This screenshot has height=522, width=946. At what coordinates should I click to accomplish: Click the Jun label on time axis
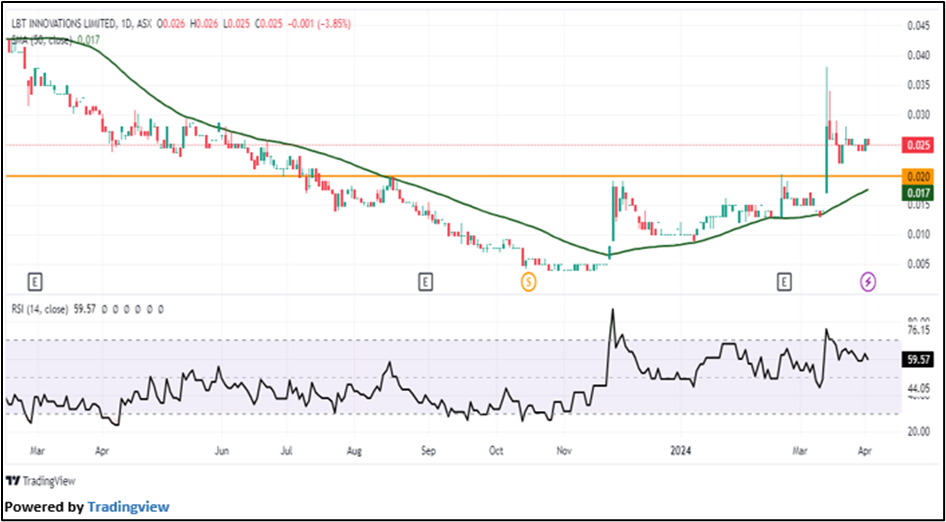click(222, 450)
